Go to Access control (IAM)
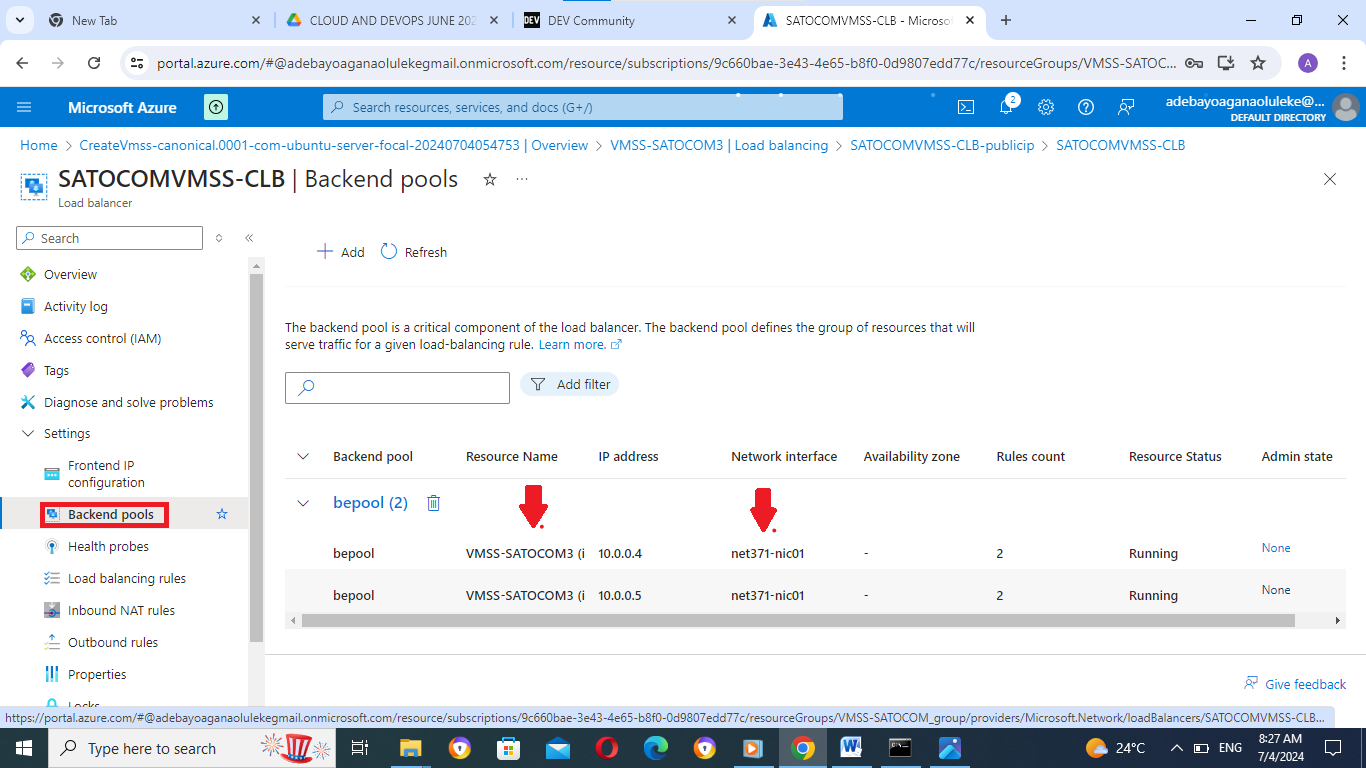Viewport: 1366px width, 768px height. click(102, 338)
